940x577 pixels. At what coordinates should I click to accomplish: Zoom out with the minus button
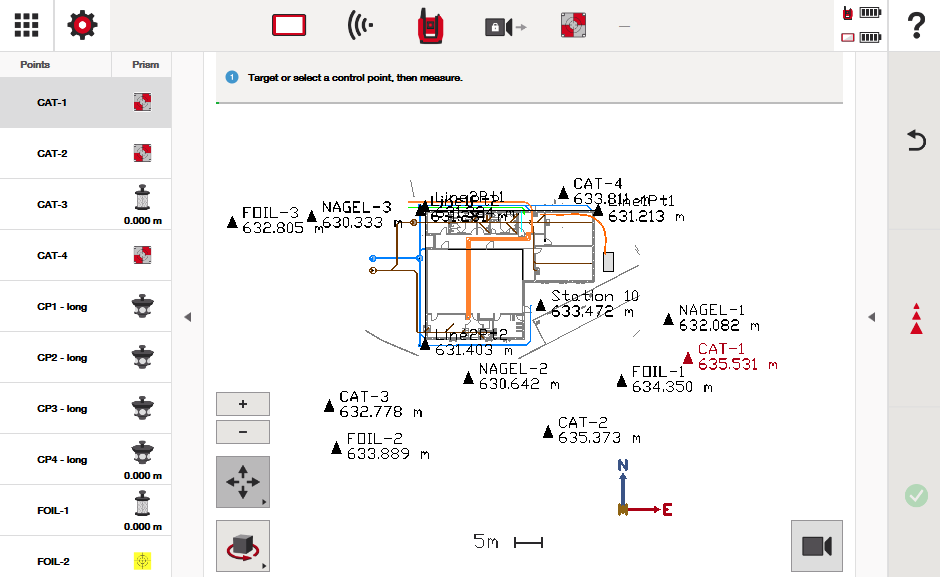242,433
